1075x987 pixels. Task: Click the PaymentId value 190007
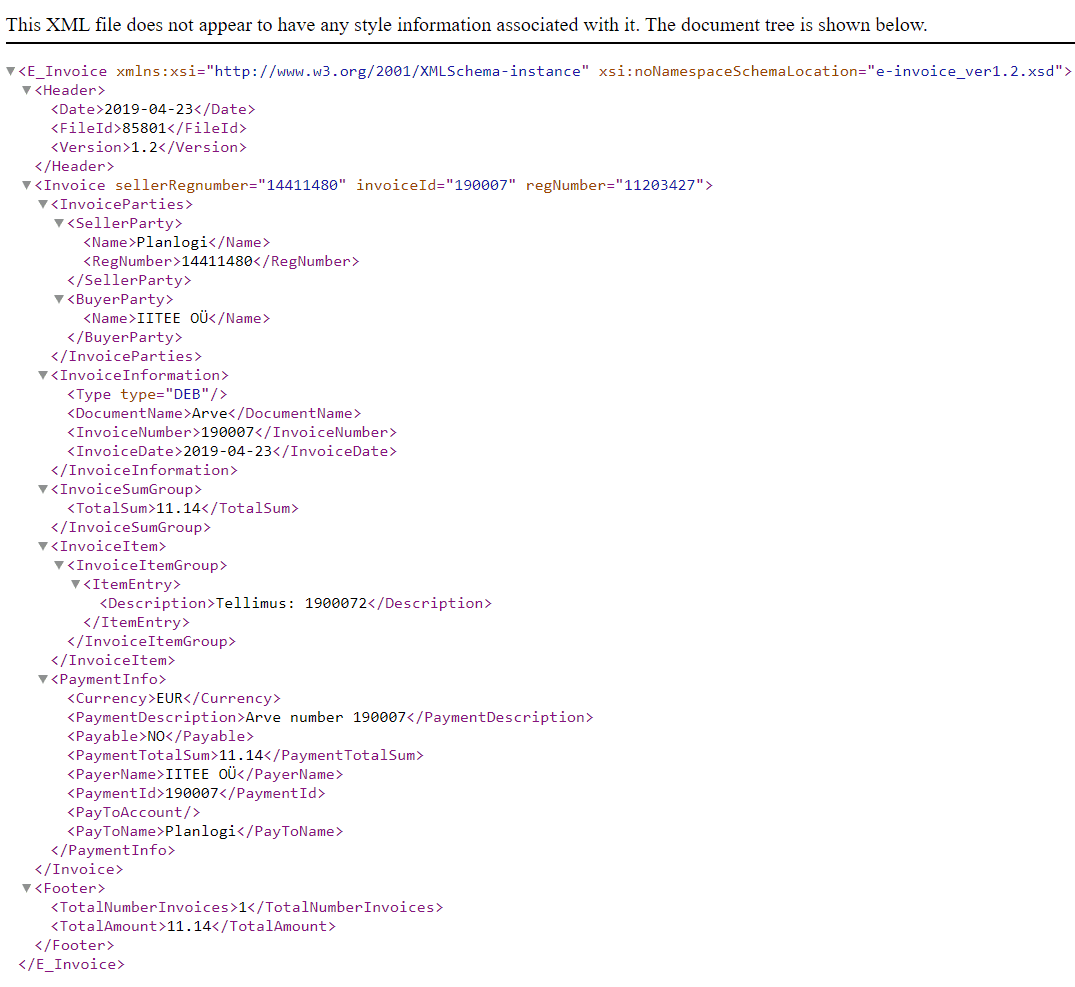click(192, 794)
